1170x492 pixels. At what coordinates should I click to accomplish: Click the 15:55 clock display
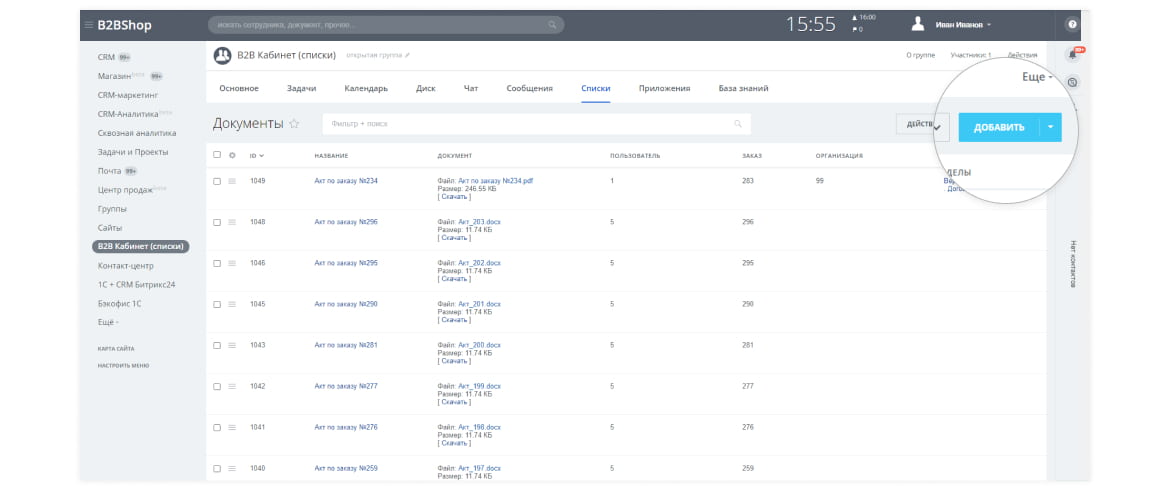point(810,25)
